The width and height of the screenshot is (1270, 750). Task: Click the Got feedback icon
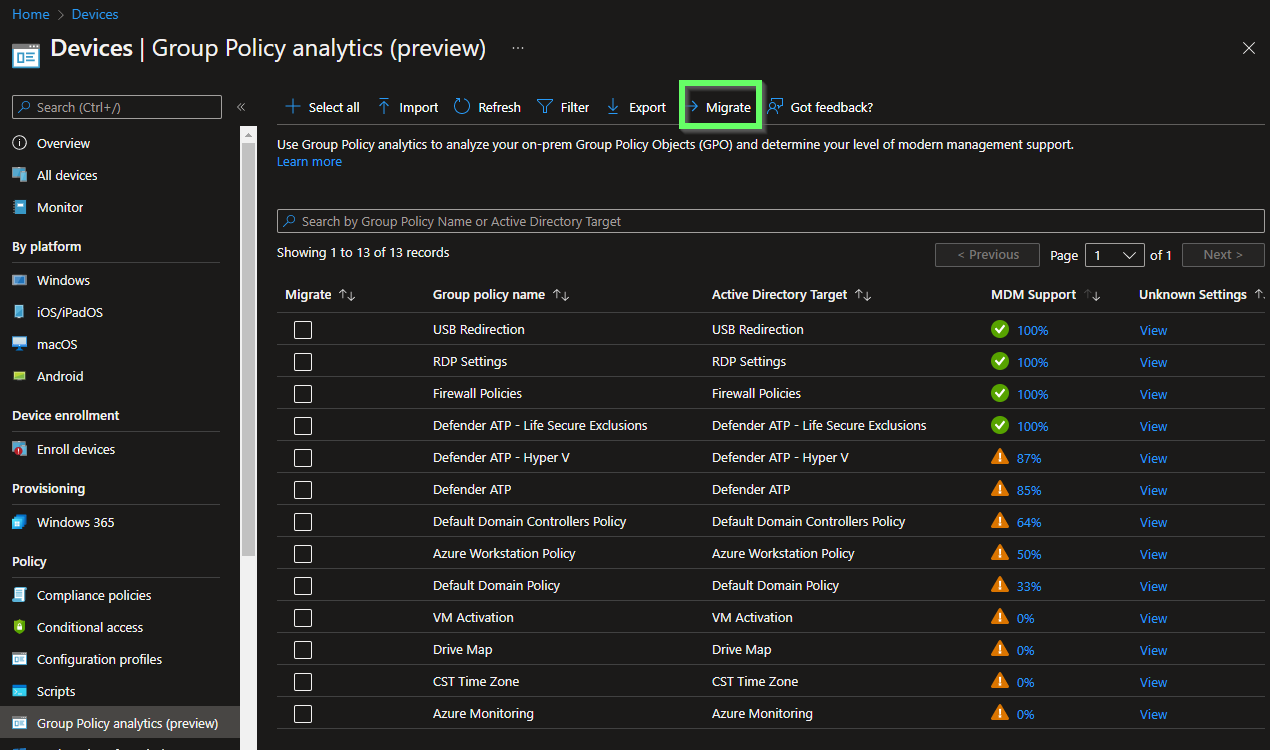775,107
